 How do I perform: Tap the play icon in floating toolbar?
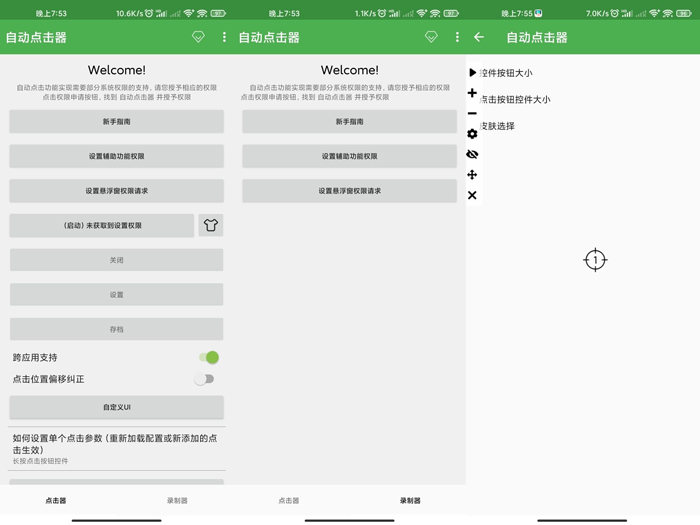click(473, 73)
